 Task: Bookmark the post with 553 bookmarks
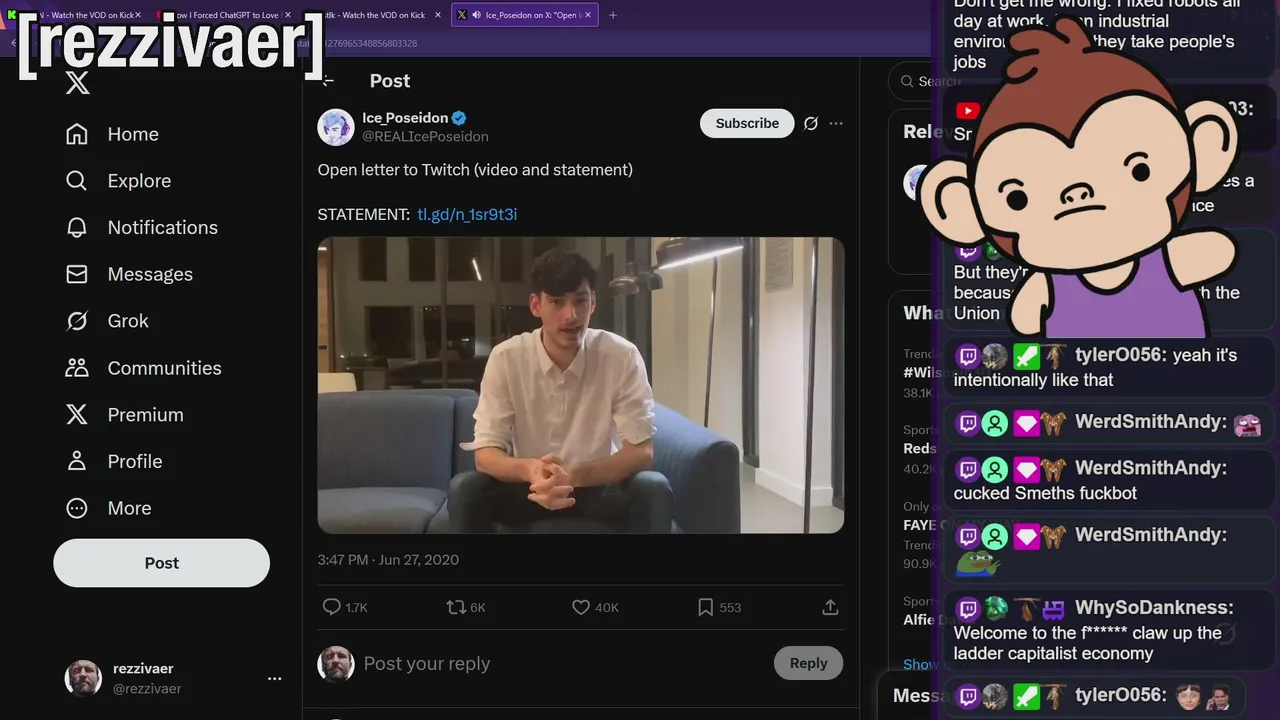pyautogui.click(x=719, y=607)
